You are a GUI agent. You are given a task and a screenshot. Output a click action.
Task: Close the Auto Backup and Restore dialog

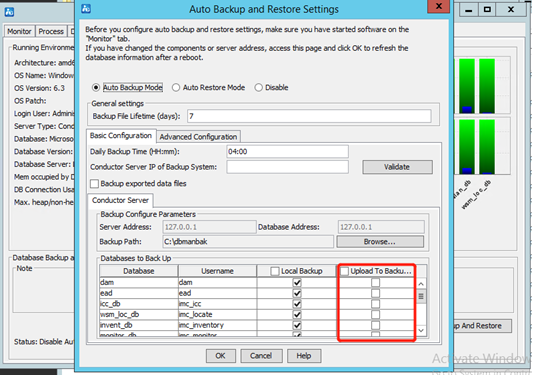click(439, 6)
